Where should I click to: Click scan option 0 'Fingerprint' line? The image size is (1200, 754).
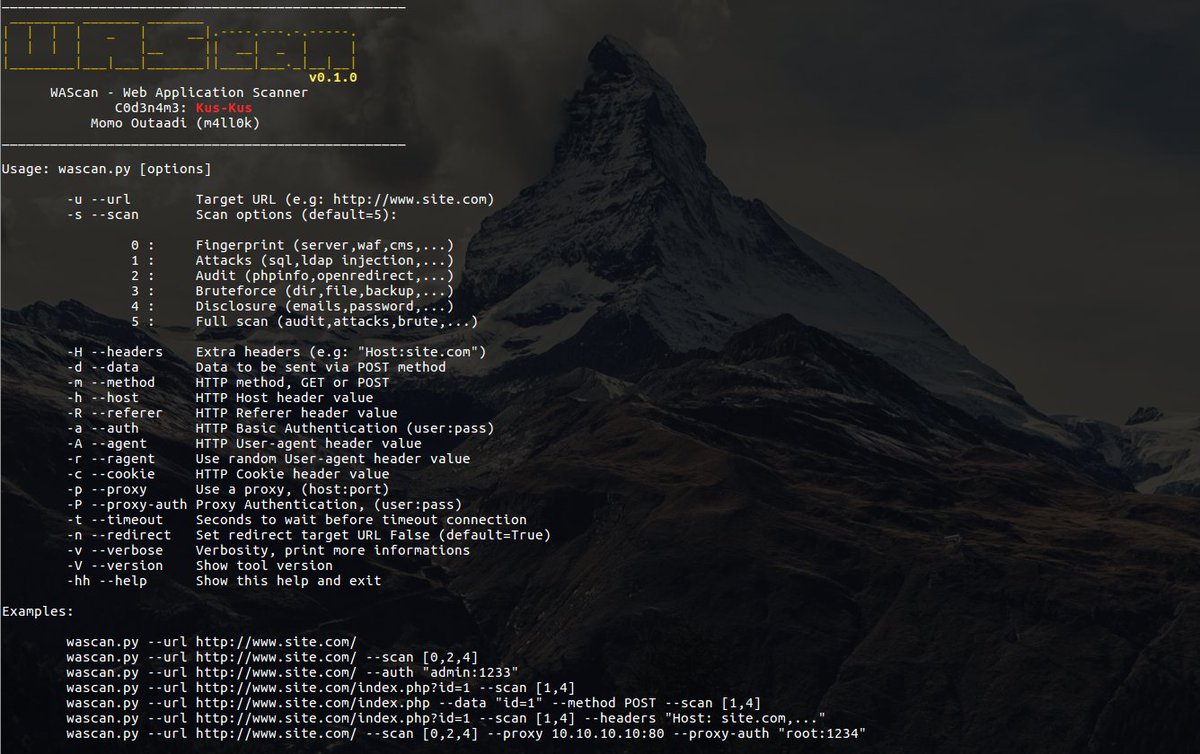(292, 245)
